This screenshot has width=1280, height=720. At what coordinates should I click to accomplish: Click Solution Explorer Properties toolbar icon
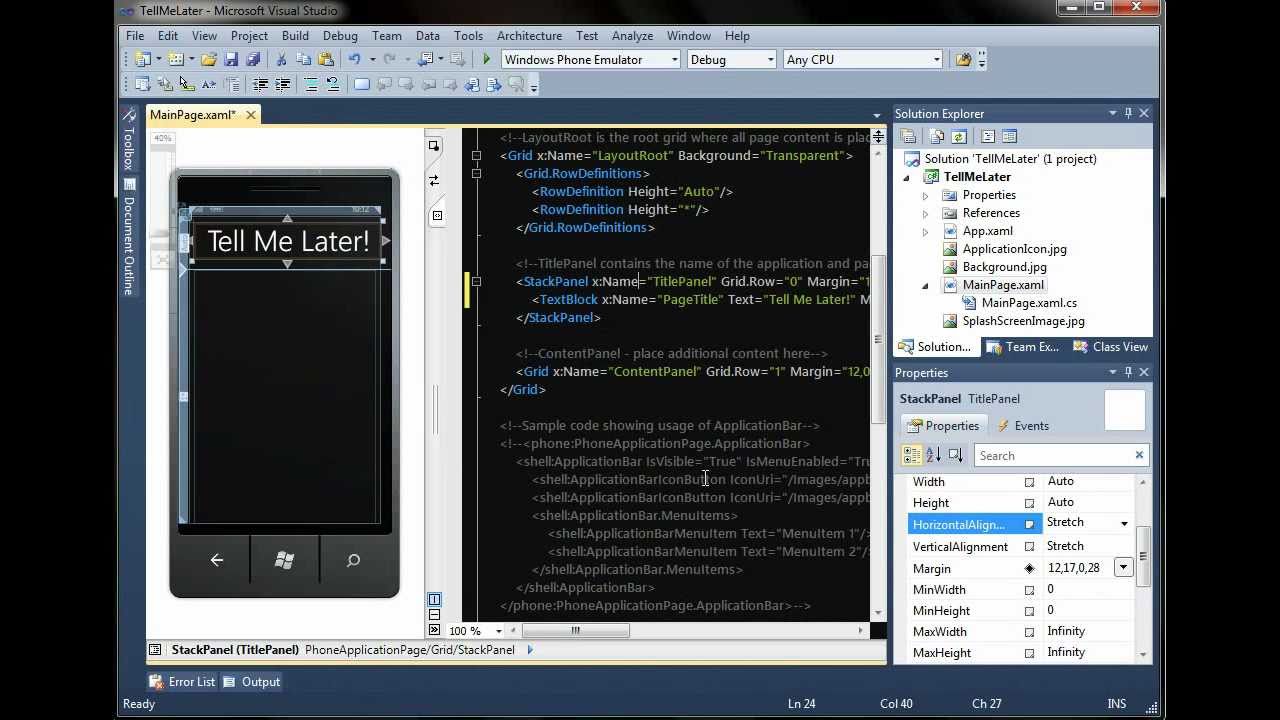pos(908,137)
